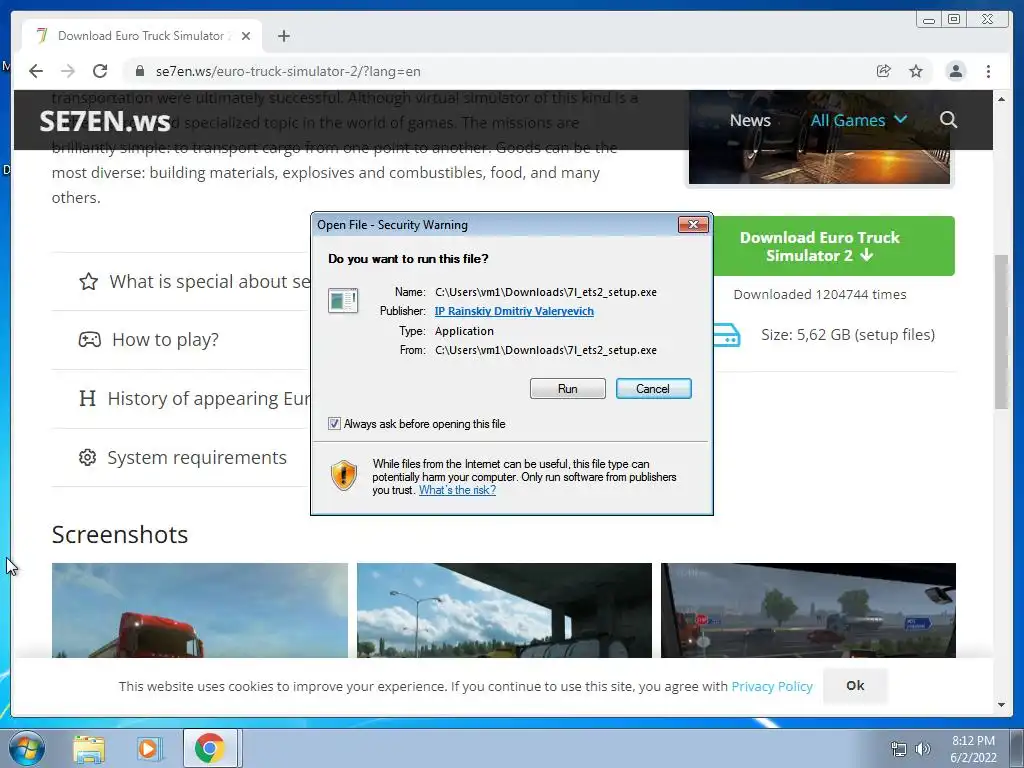The image size is (1024, 768).
Task: Uncheck Always ask before opening this file
Action: [x=334, y=424]
